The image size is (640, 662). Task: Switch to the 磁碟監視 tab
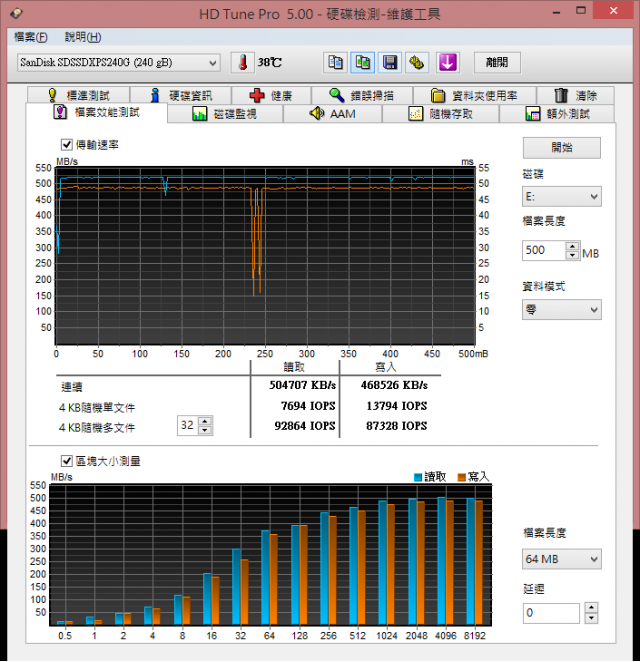click(x=225, y=114)
